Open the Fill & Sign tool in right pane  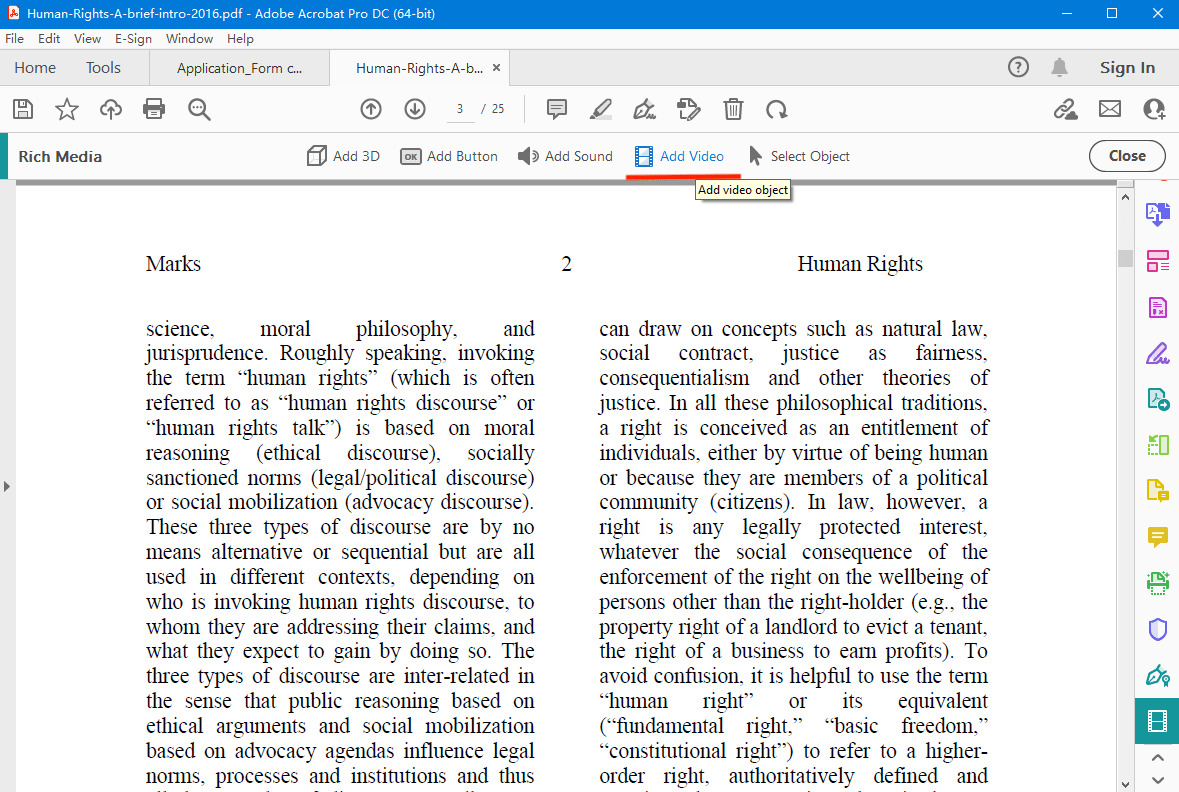(1157, 352)
